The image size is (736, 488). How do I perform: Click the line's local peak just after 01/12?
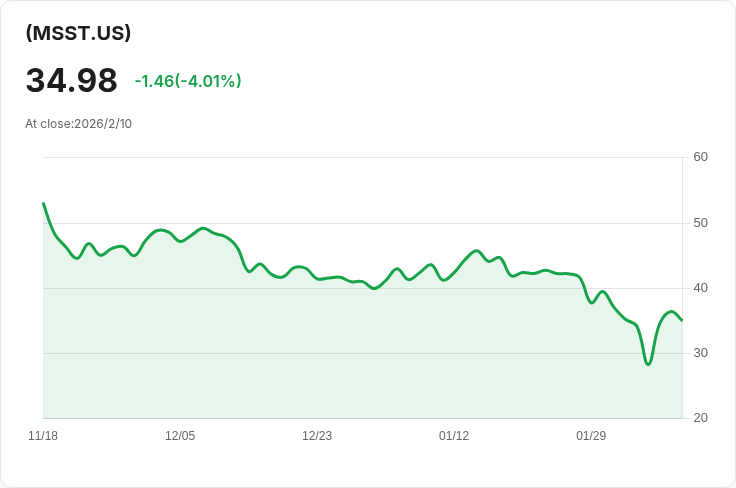[x=476, y=250]
